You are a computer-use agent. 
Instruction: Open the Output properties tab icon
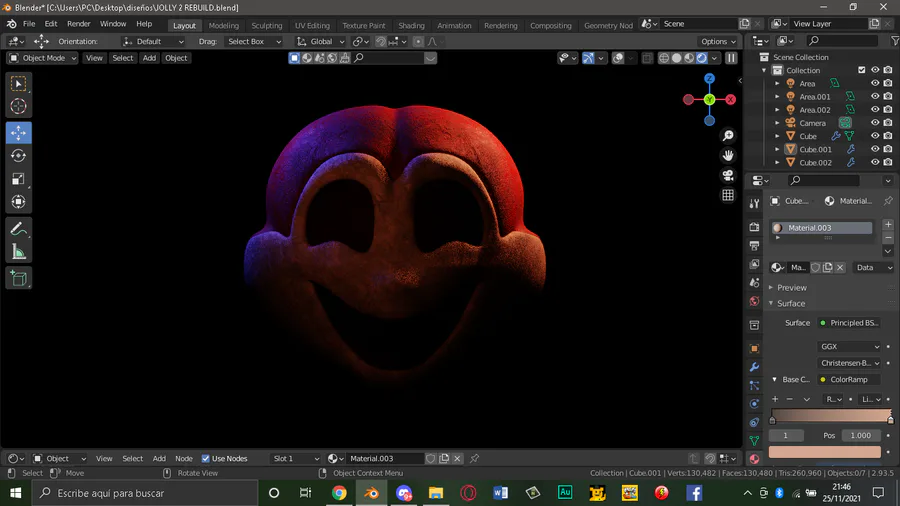[754, 246]
